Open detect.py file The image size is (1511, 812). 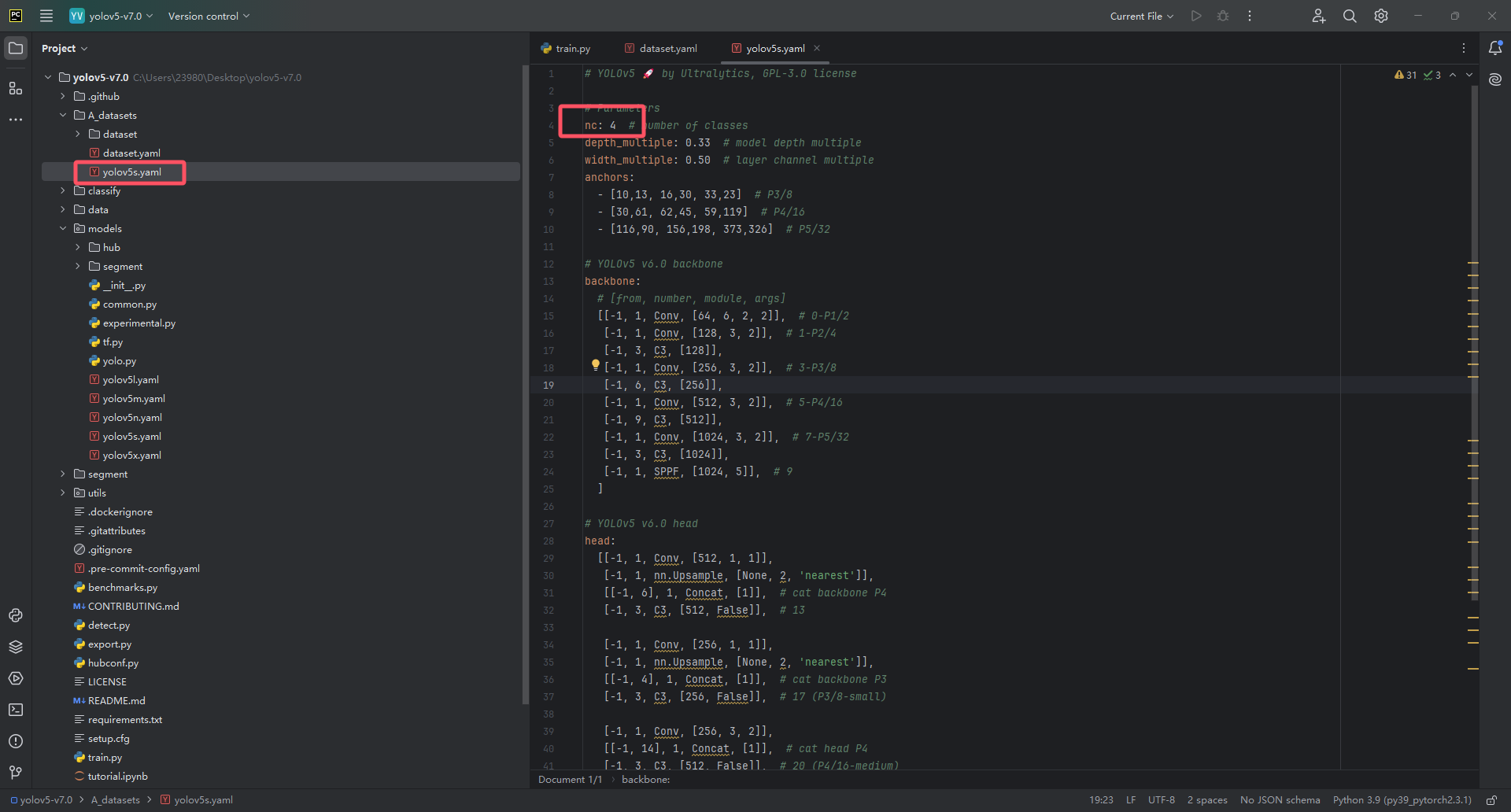[109, 625]
